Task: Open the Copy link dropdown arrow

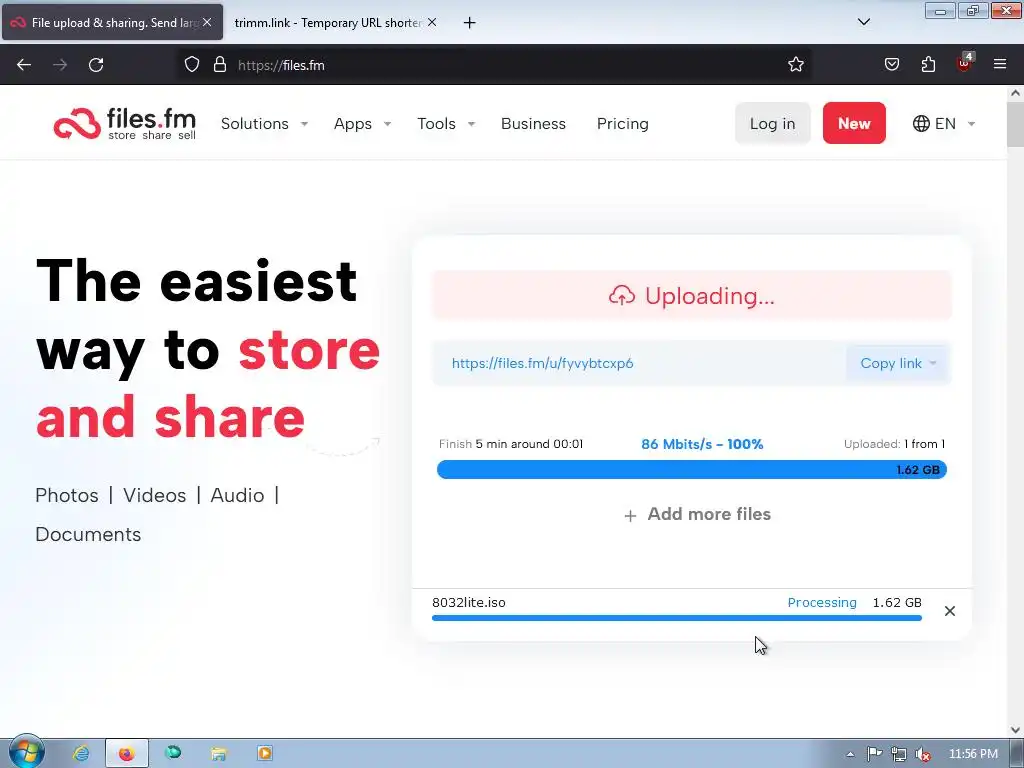Action: click(933, 363)
